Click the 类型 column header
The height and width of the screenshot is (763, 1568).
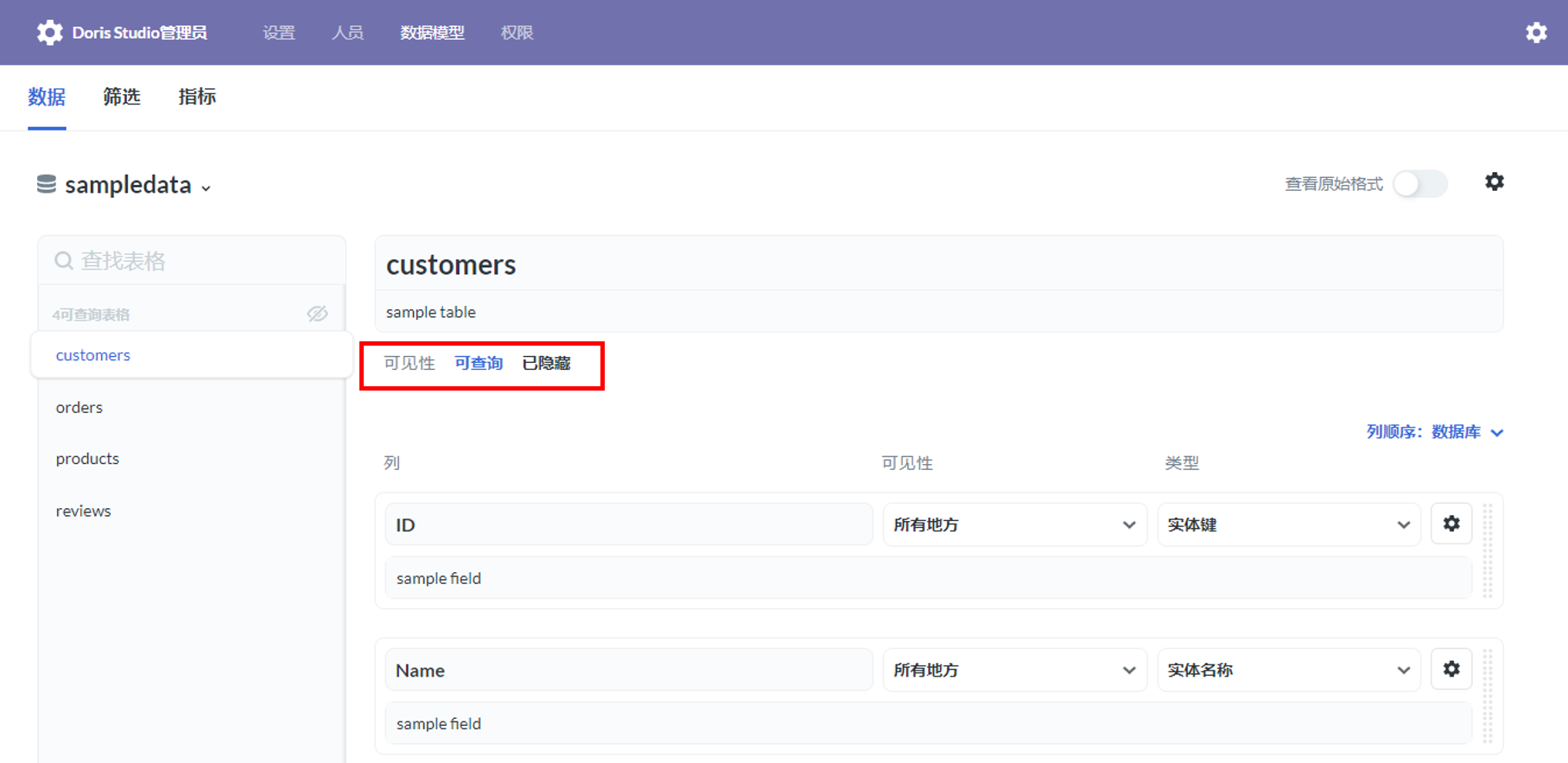click(1182, 463)
